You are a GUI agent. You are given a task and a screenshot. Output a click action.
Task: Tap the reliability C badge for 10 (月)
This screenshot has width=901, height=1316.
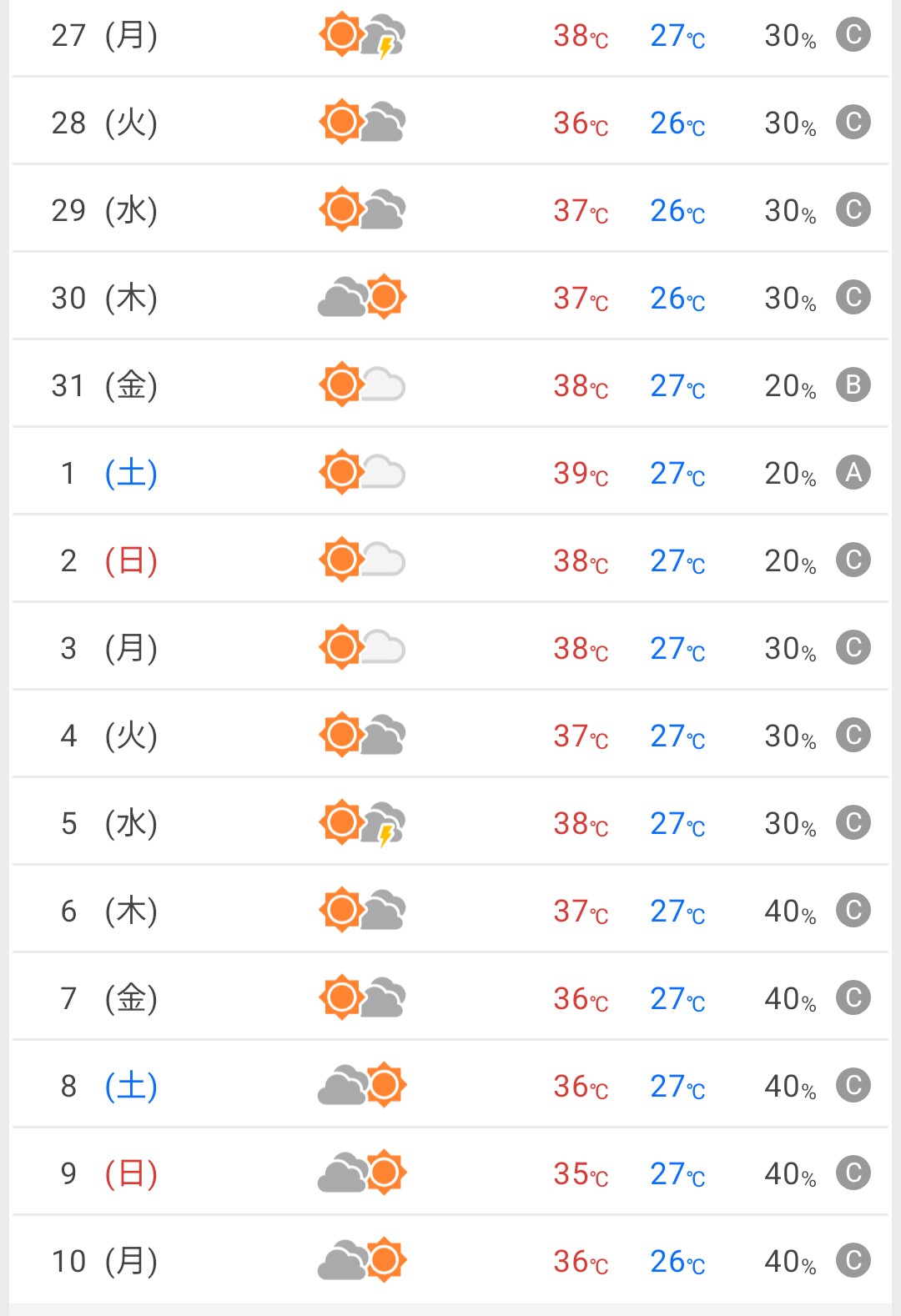click(853, 1260)
